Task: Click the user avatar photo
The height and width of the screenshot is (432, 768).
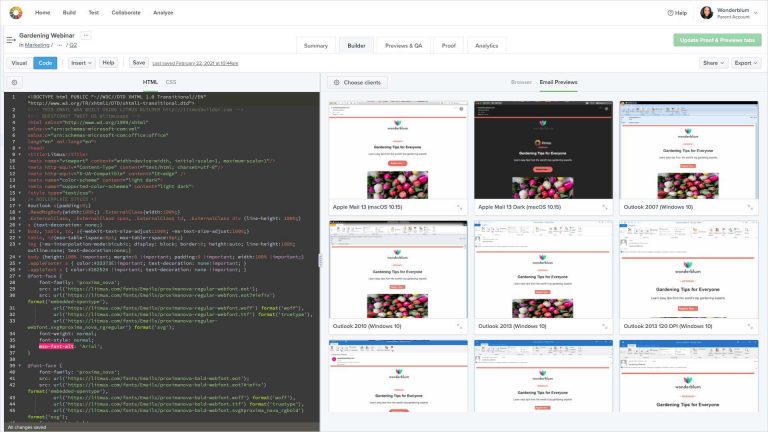Action: (706, 13)
